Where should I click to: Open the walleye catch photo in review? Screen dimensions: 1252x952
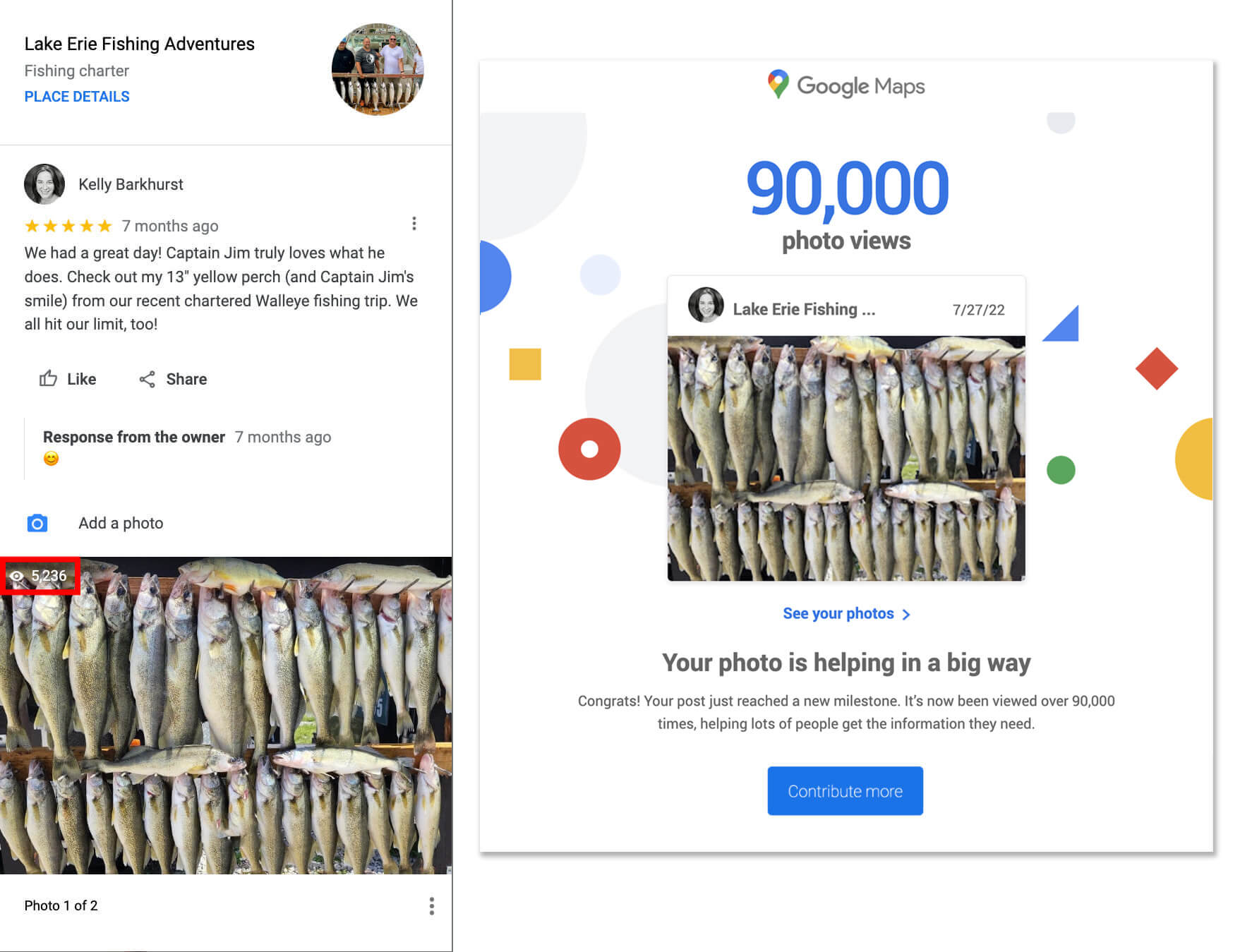tap(226, 715)
